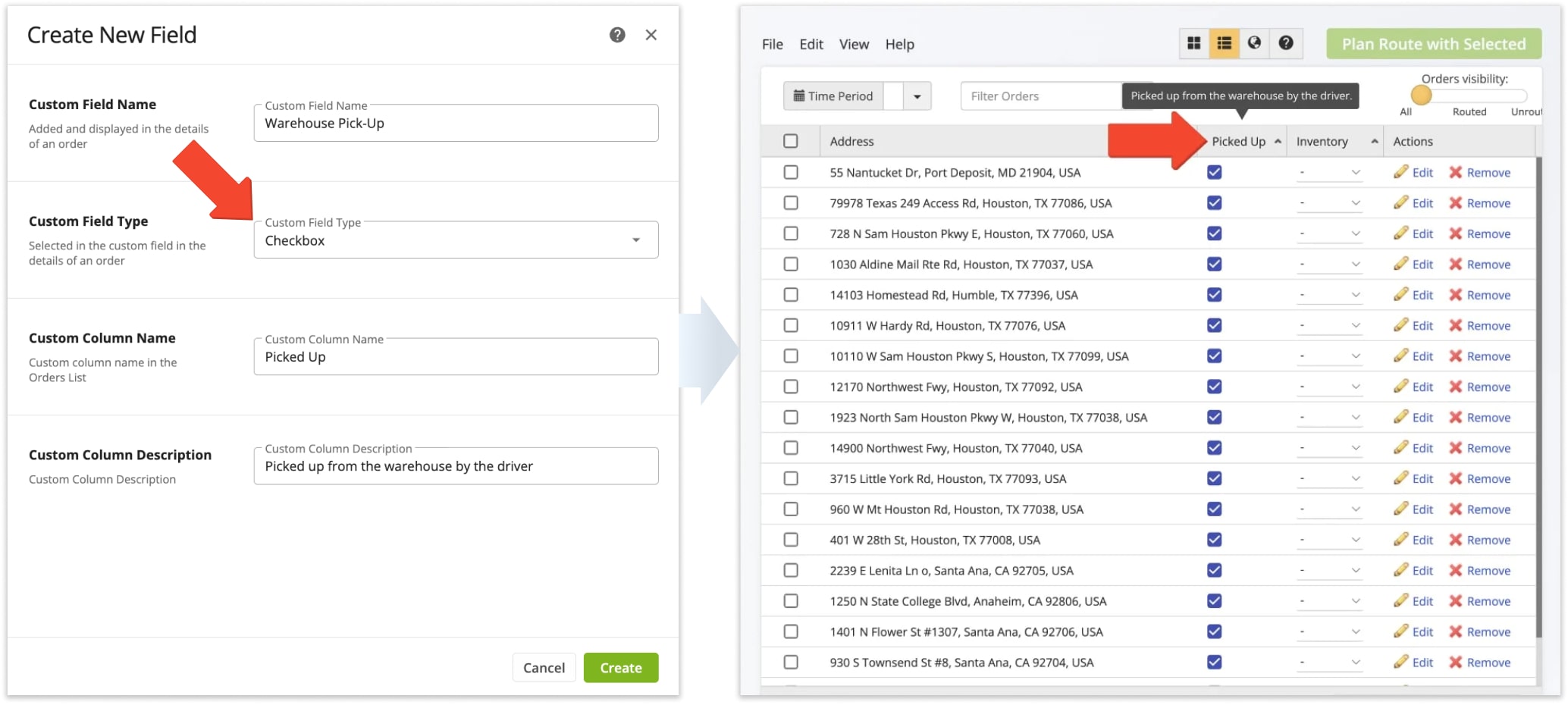
Task: Click the orders toolbar help icon
Action: point(1286,43)
